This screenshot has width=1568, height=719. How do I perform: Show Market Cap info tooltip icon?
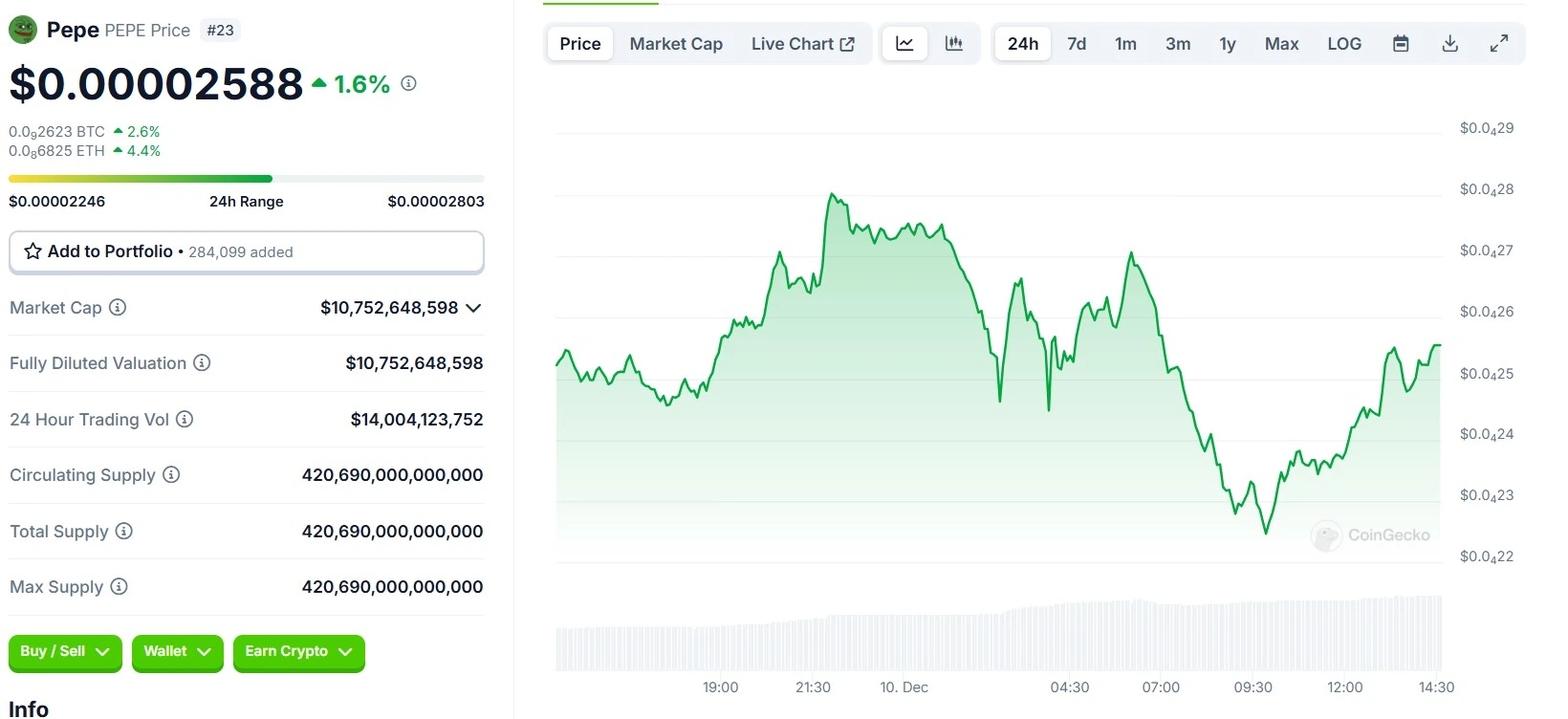118,307
